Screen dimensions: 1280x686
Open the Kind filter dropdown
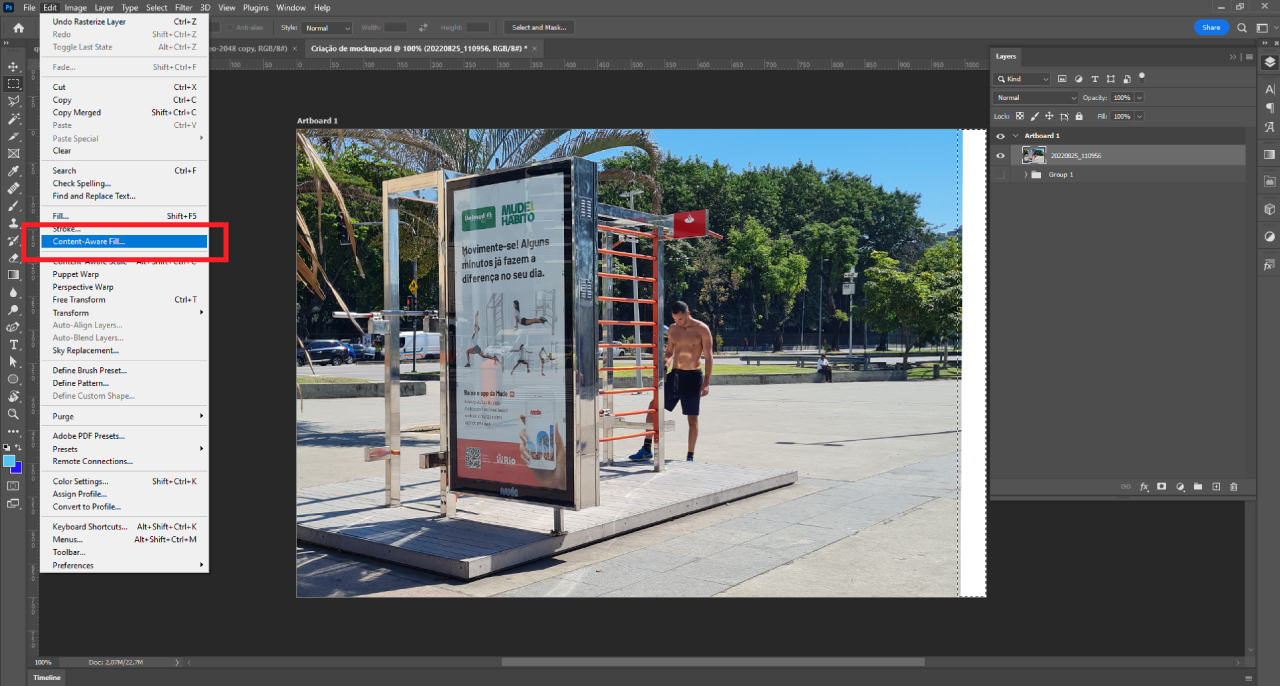(x=1023, y=79)
